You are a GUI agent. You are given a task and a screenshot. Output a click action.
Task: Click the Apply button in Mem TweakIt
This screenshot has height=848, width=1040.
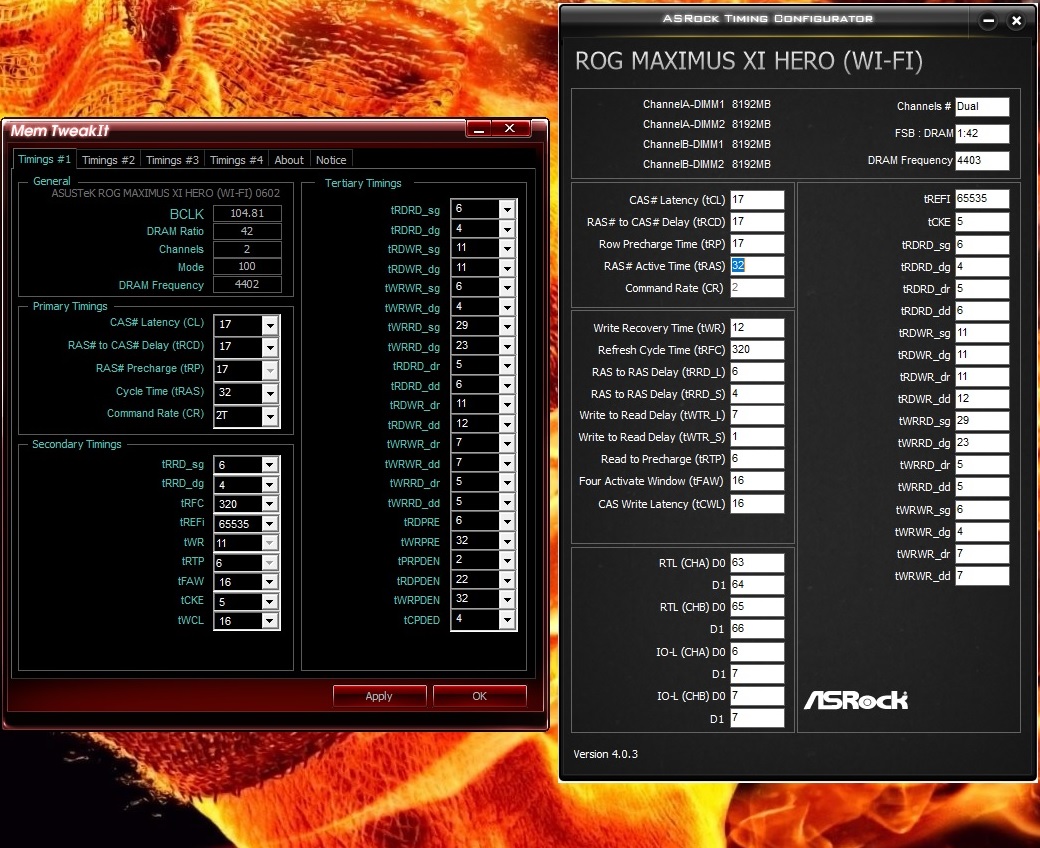point(379,696)
